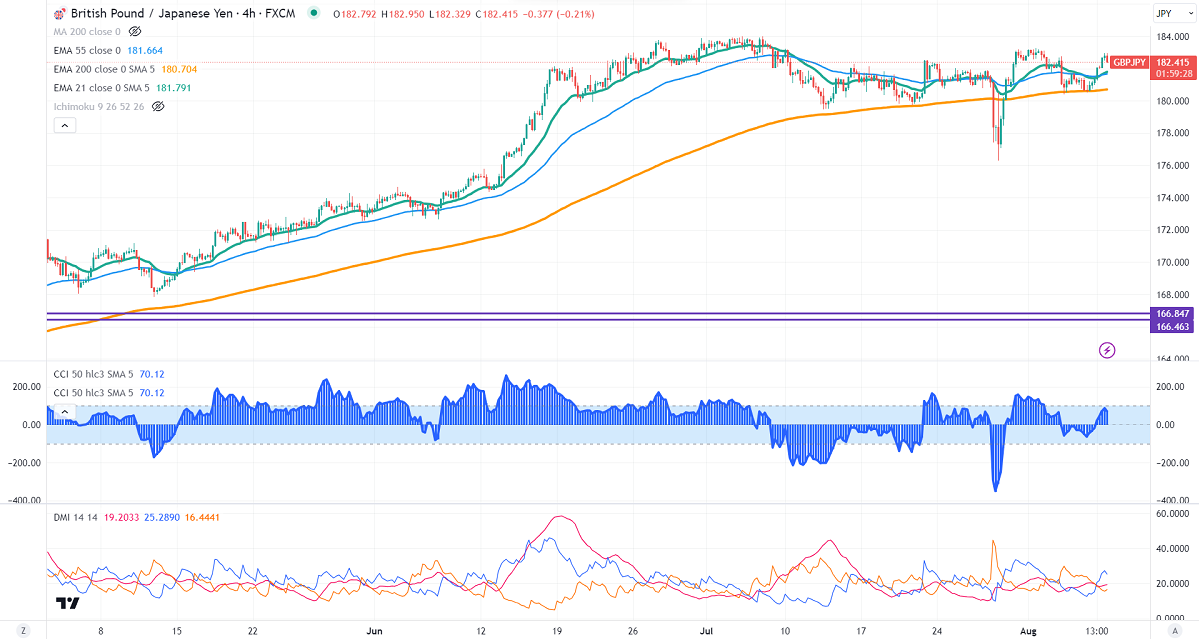
Task: Collapse the main chart indicator legend
Action: (x=64, y=125)
